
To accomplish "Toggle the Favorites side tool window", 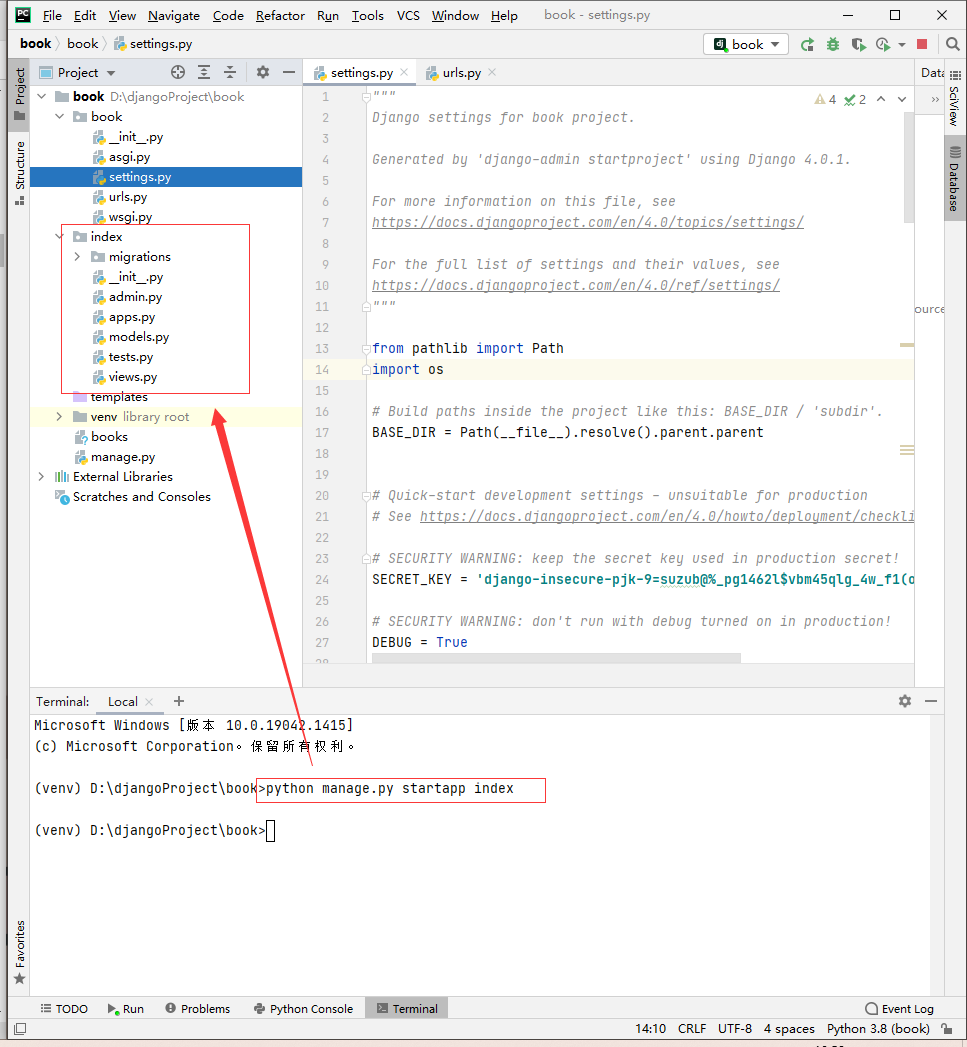I will (x=19, y=952).
